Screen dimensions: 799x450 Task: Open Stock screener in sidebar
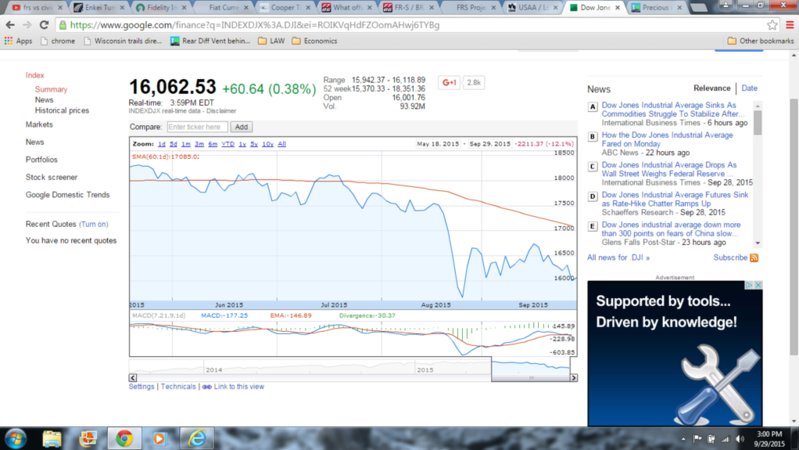coord(51,177)
